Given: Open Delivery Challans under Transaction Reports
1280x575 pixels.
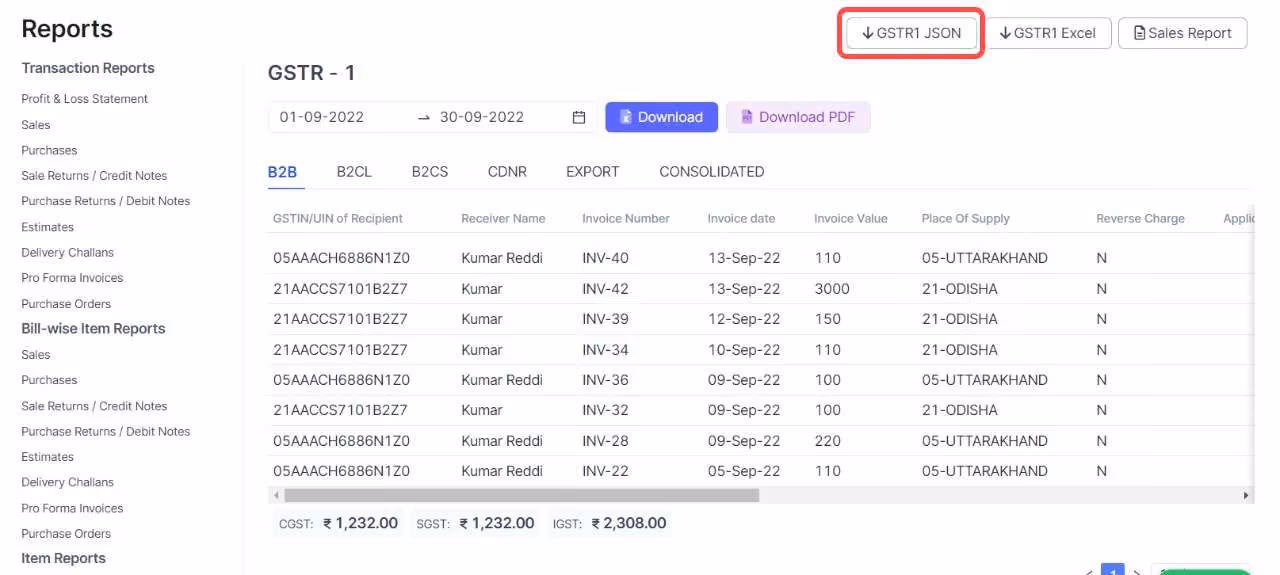Looking at the screenshot, I should tap(68, 252).
